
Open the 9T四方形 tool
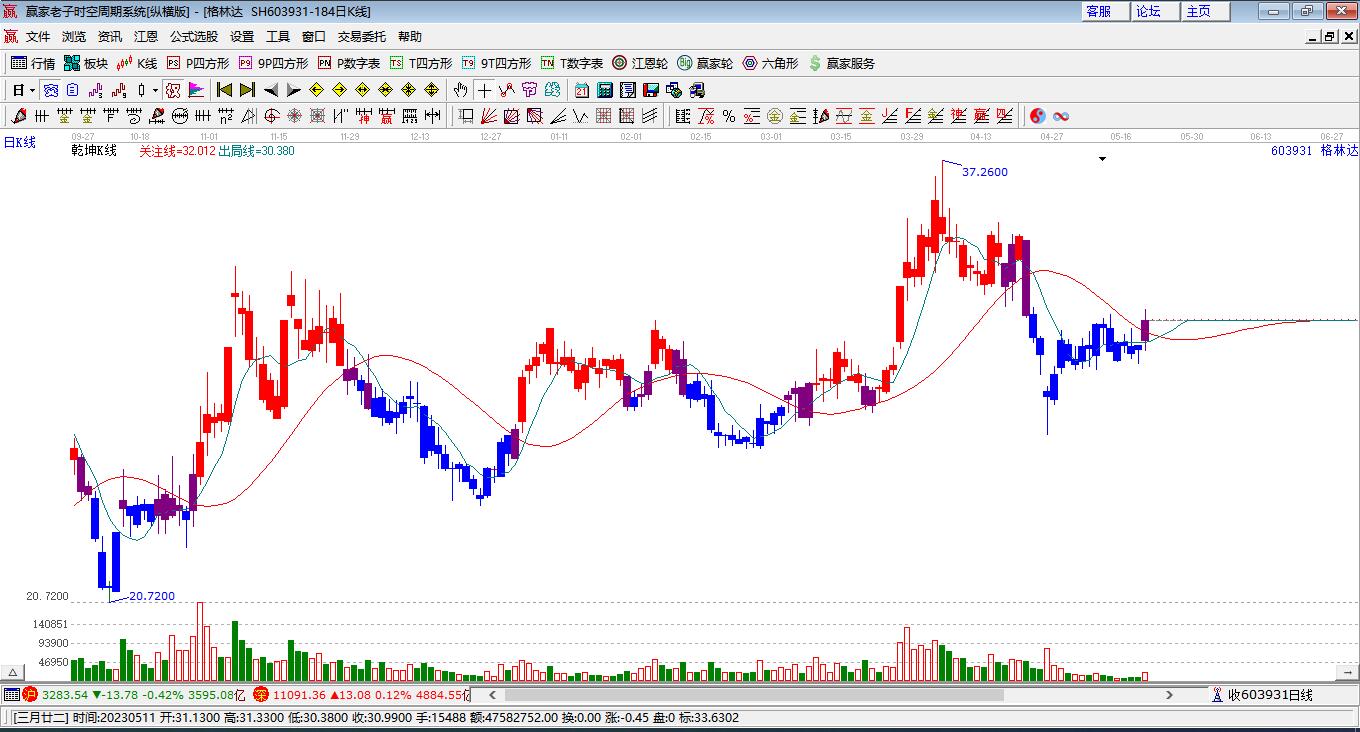[496, 63]
